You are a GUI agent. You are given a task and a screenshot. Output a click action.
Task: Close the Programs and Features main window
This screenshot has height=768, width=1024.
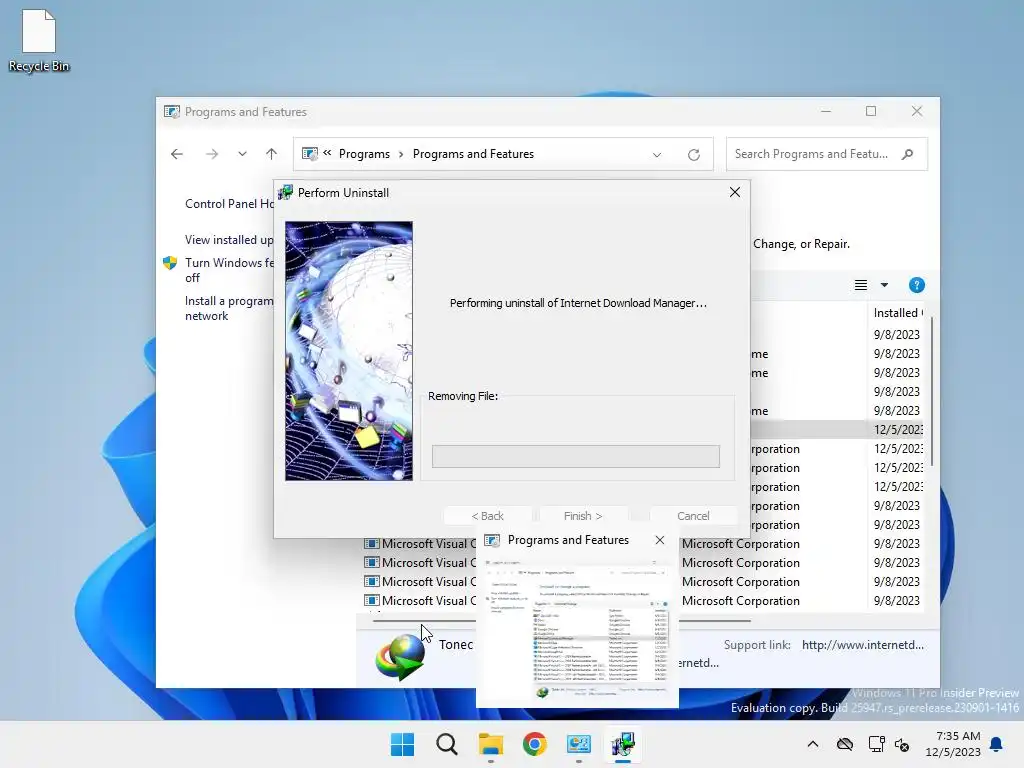[917, 112]
